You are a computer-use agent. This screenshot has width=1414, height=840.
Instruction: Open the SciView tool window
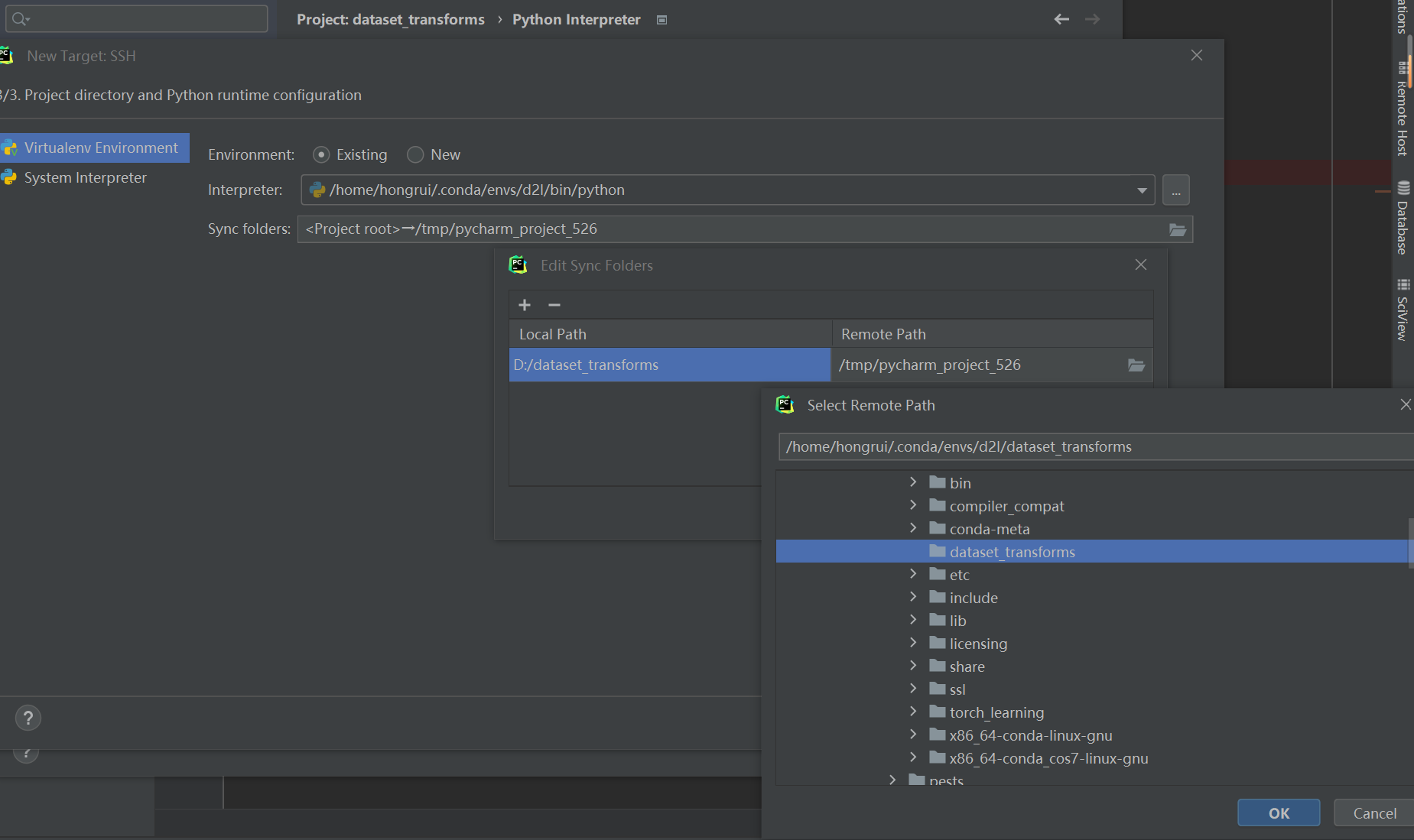(1403, 310)
